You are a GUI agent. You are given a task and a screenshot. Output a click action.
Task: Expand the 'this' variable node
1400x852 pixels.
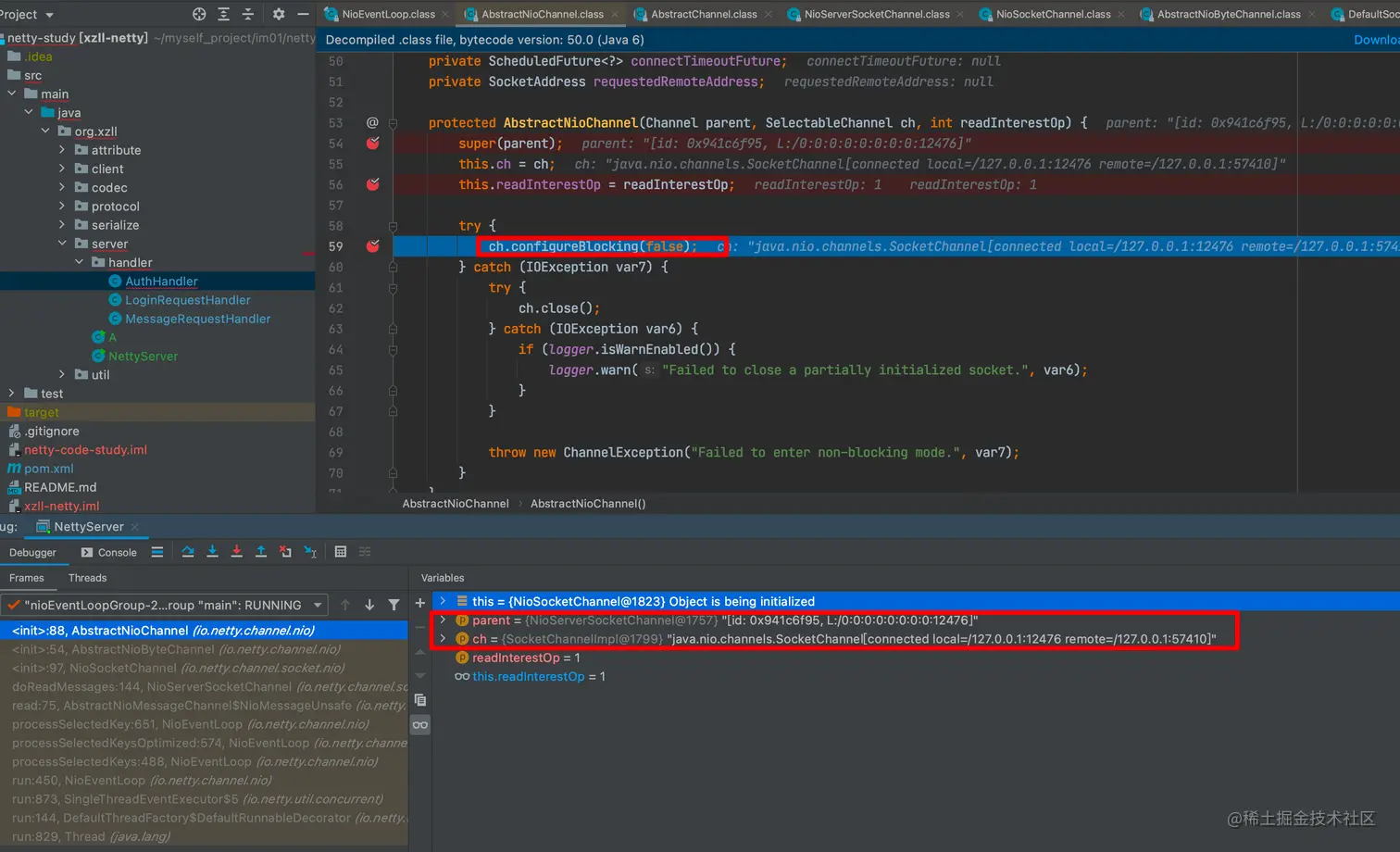(x=443, y=601)
